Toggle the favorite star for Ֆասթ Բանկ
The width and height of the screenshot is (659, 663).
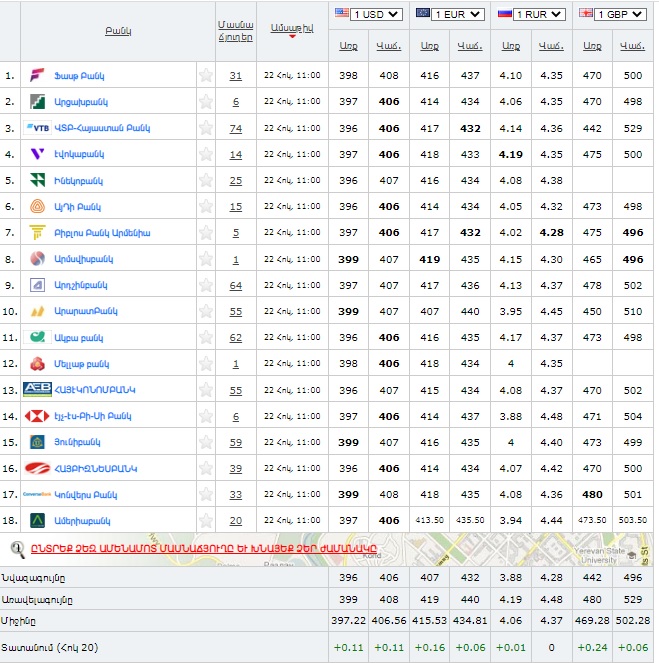[206, 75]
